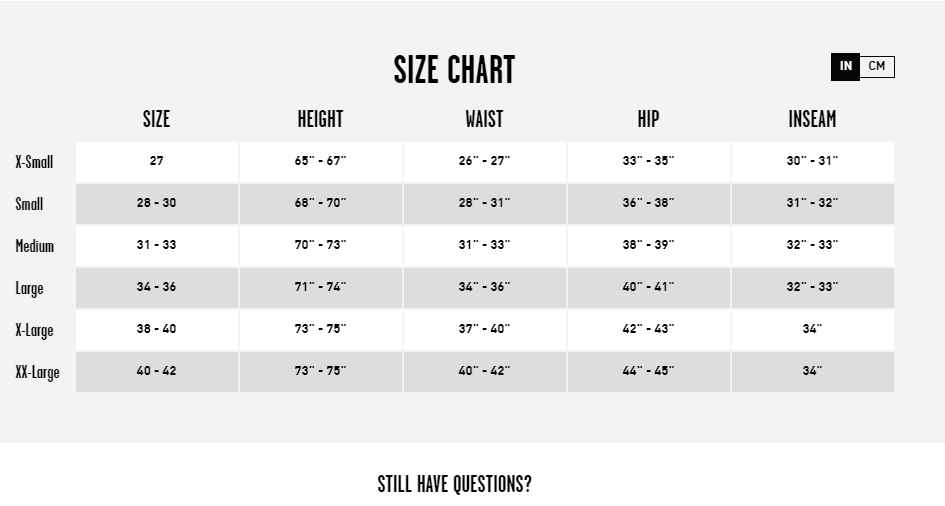Select the Small row label
The image size is (945, 506).
point(29,204)
